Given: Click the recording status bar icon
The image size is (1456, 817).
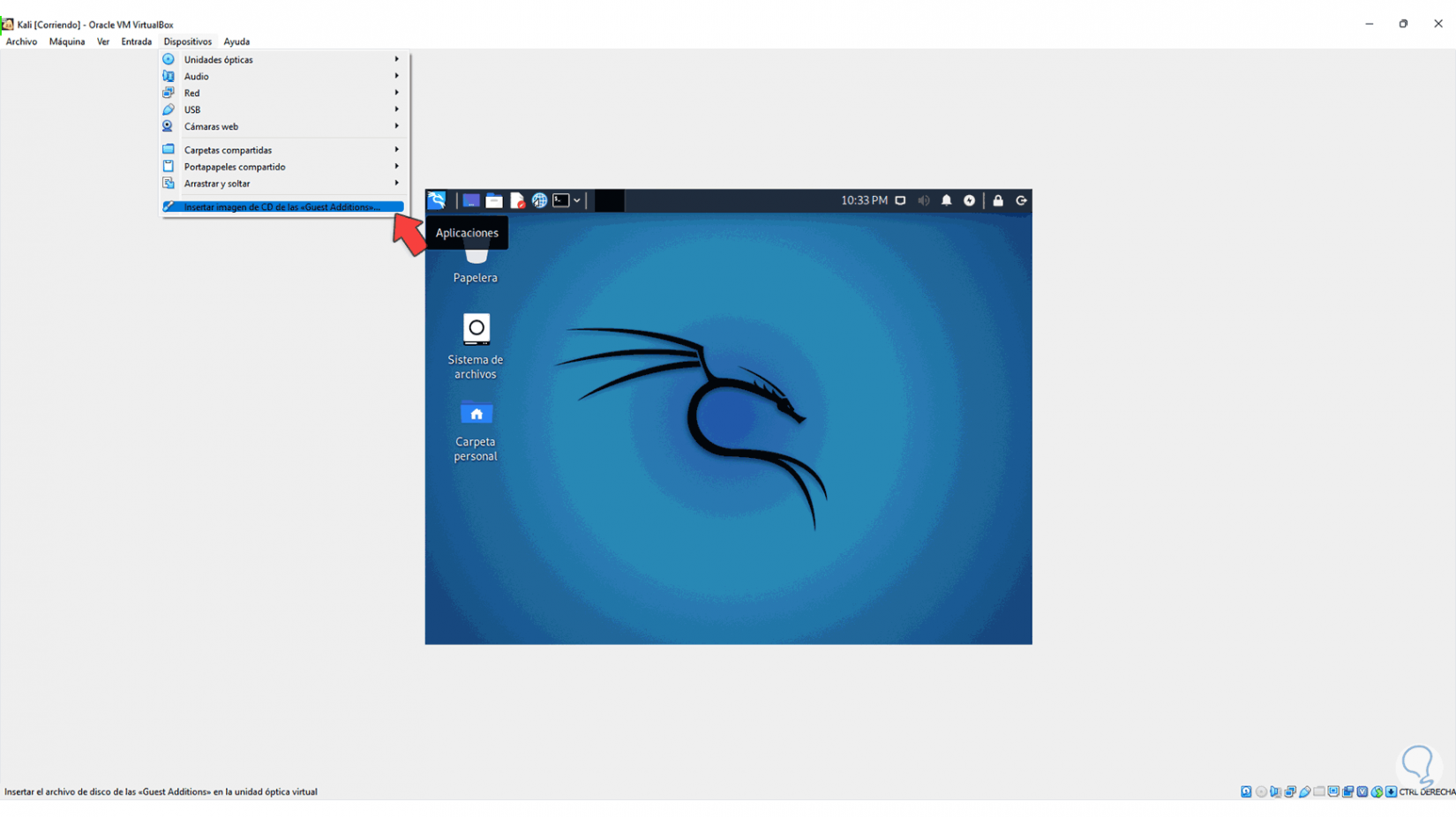Looking at the screenshot, I should tap(1348, 791).
